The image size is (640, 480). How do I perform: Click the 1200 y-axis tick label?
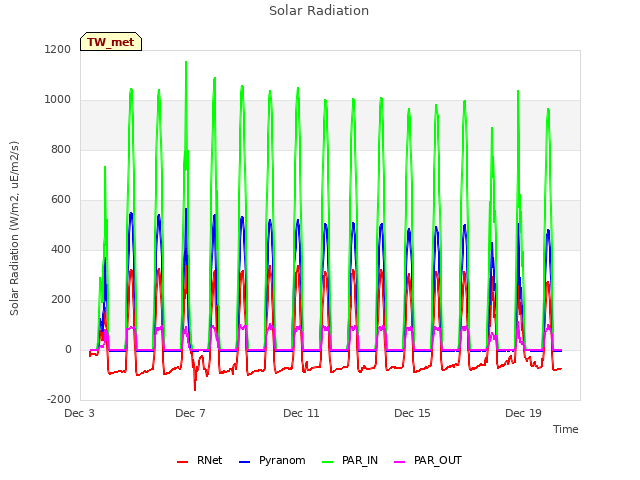[x=58, y=49]
